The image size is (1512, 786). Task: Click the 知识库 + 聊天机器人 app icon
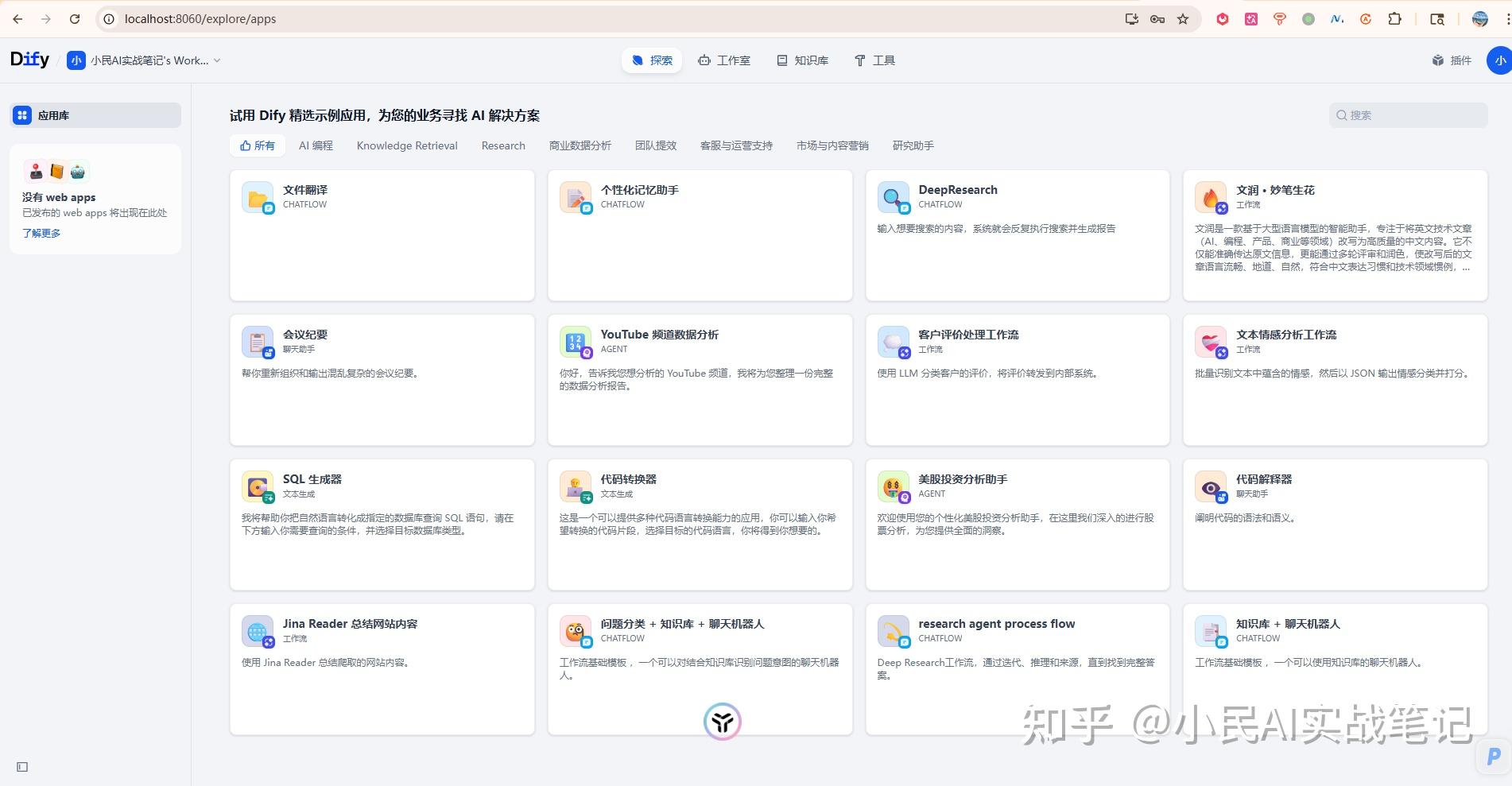[1211, 631]
